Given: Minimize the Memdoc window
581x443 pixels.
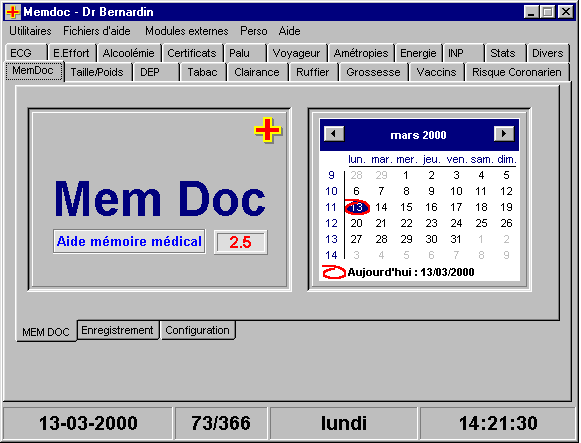Looking at the screenshot, I should tap(531, 12).
